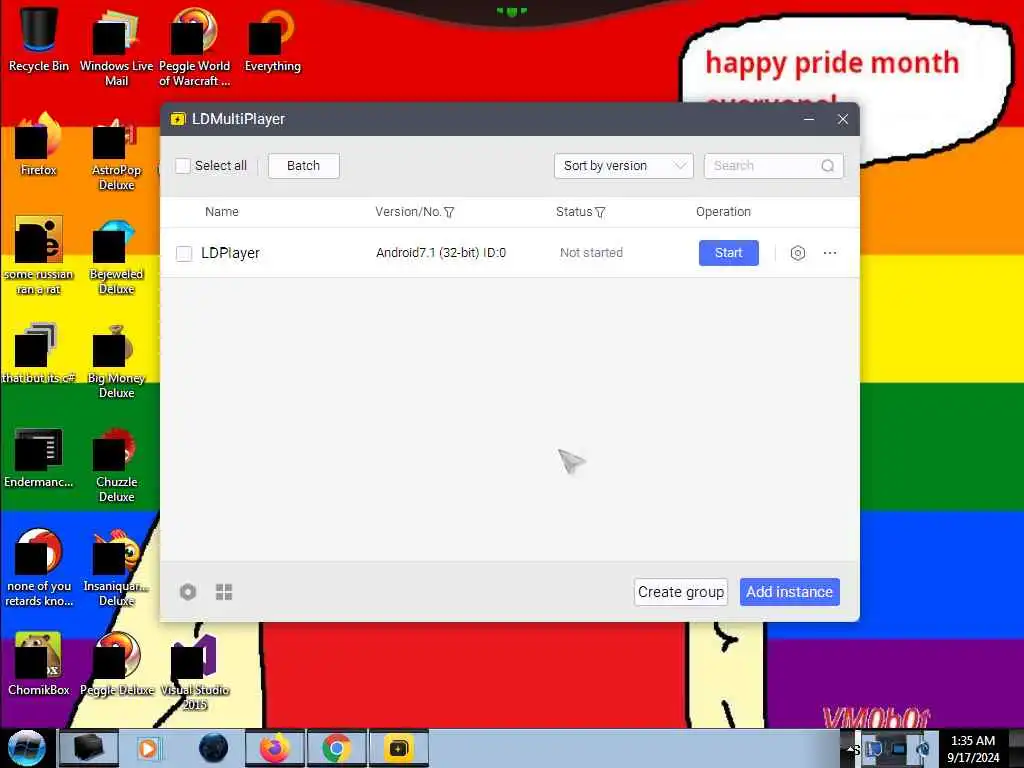Filter by Version/No. funnel icon

[449, 212]
